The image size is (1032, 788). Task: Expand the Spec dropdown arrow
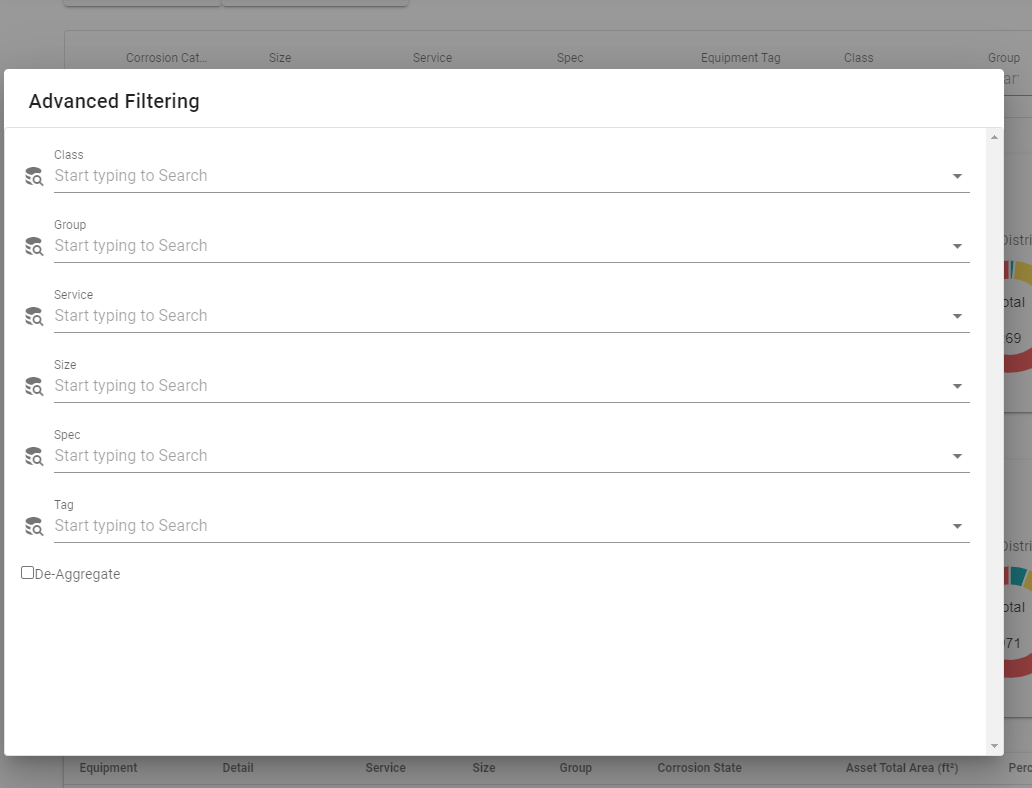pyautogui.click(x=957, y=457)
